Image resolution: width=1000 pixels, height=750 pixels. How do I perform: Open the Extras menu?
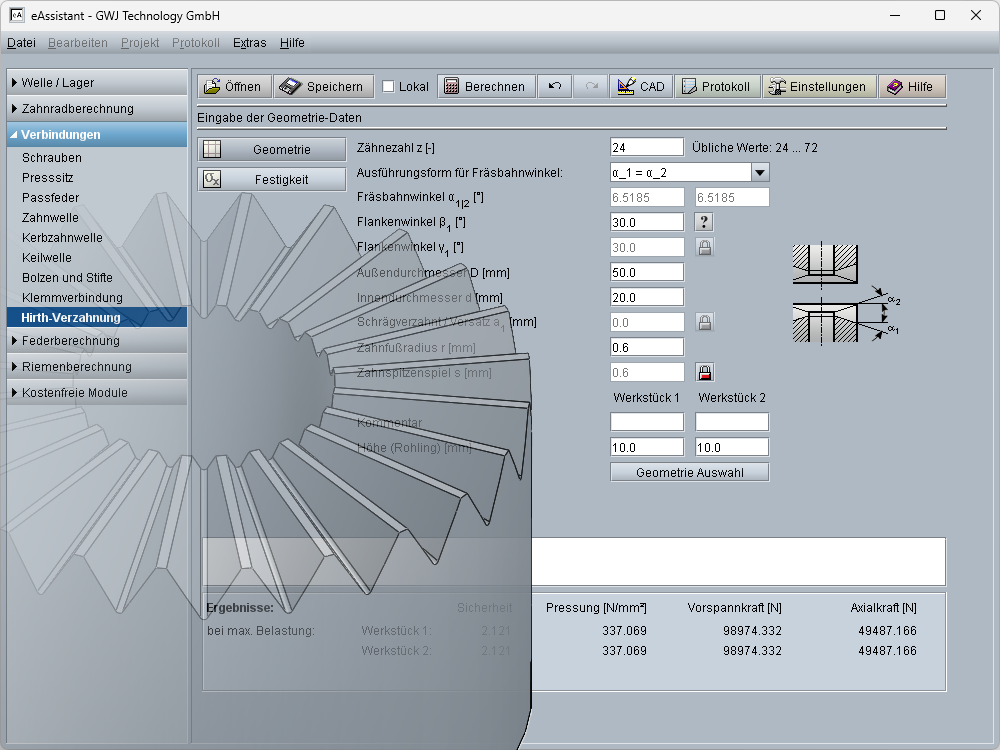pyautogui.click(x=249, y=43)
